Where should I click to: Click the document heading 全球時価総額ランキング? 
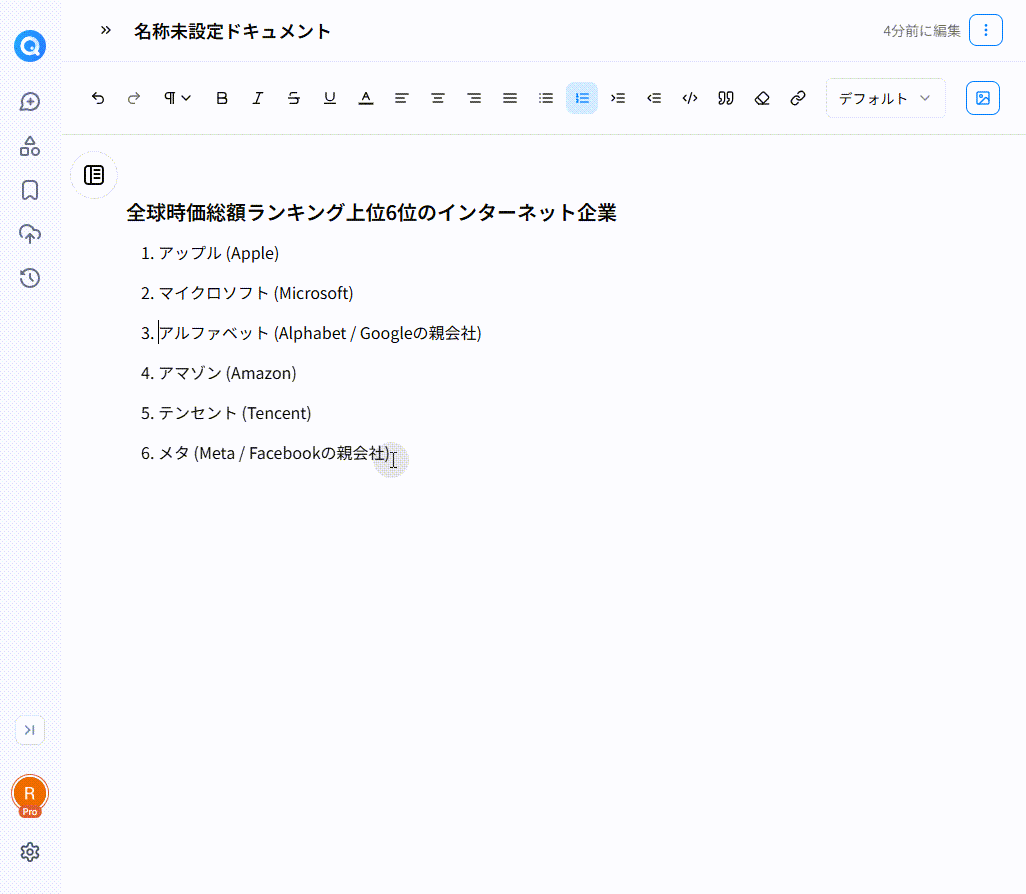coord(371,213)
